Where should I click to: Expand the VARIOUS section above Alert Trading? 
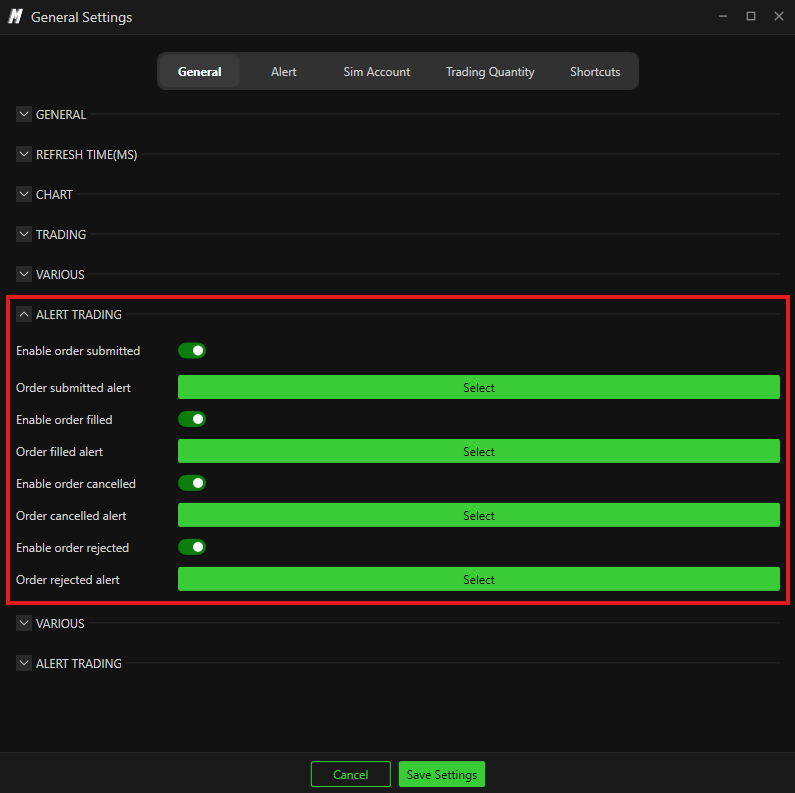[24, 274]
